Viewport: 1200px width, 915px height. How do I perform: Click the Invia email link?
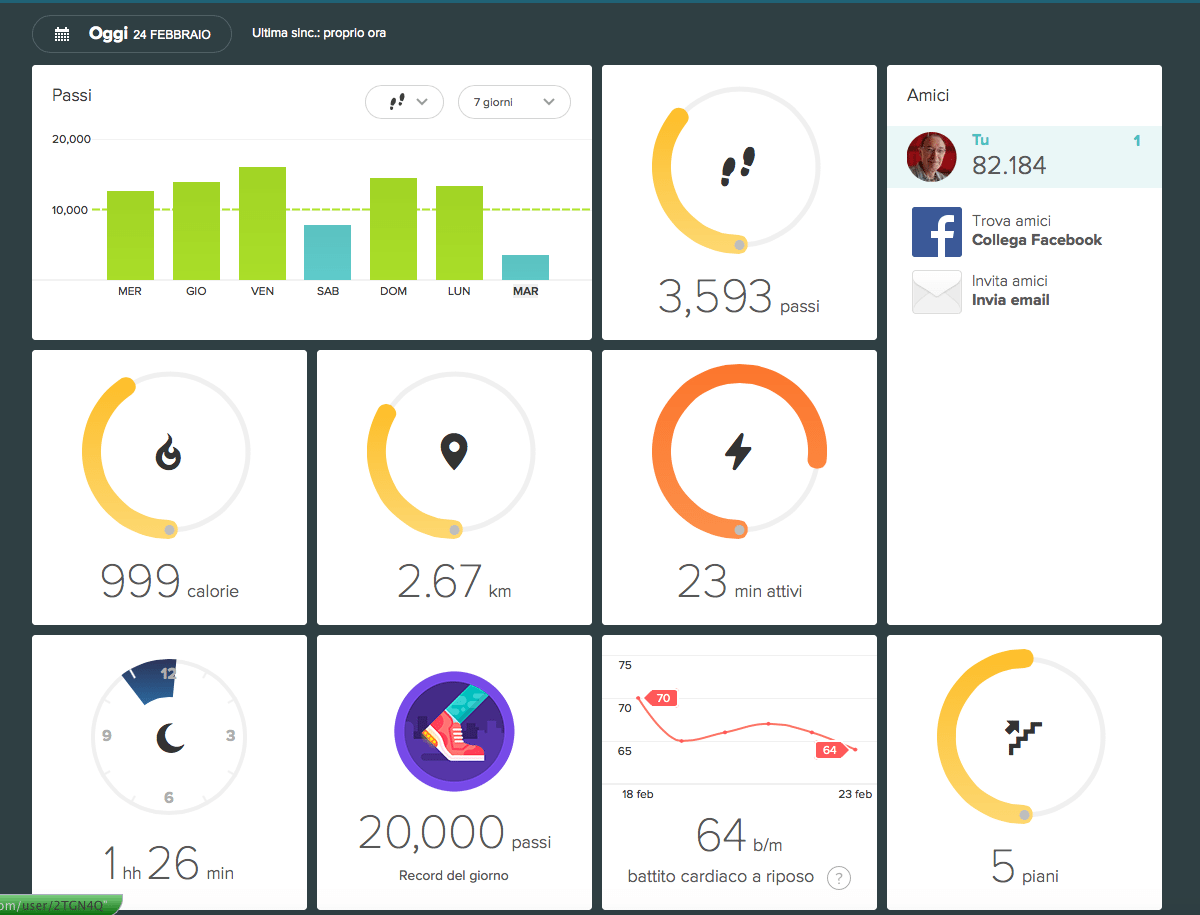(x=1010, y=300)
